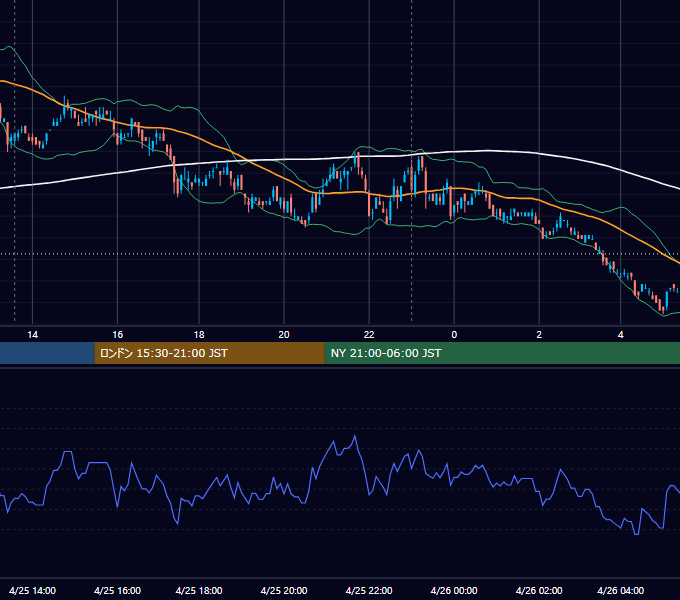Click the 4/26 00:00 date label

click(x=454, y=590)
